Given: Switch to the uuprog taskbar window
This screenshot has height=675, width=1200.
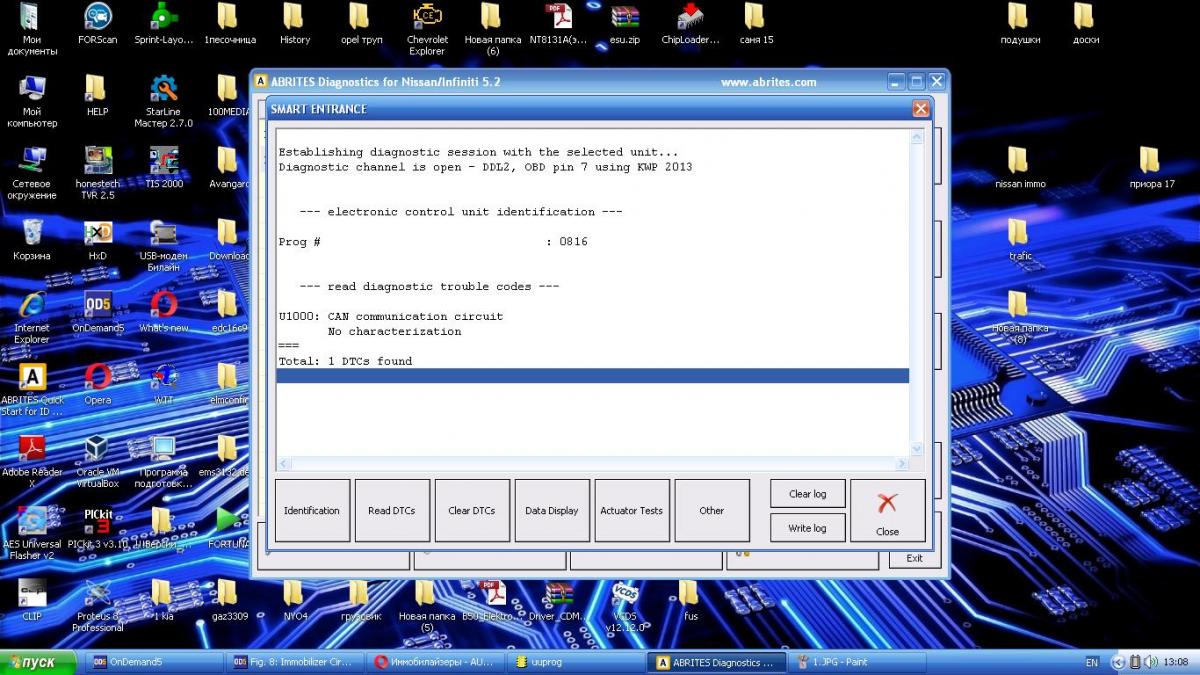Looking at the screenshot, I should point(574,662).
